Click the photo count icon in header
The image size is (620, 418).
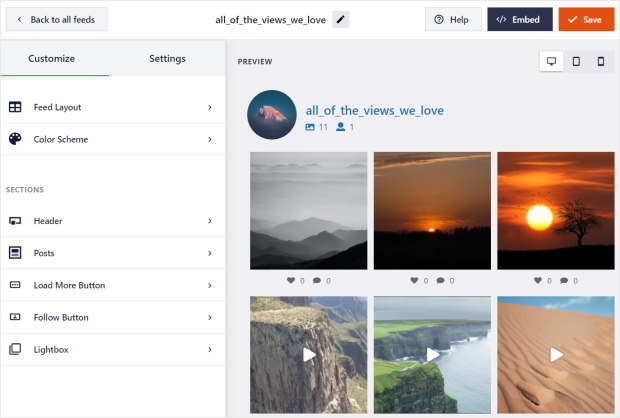(x=310, y=127)
